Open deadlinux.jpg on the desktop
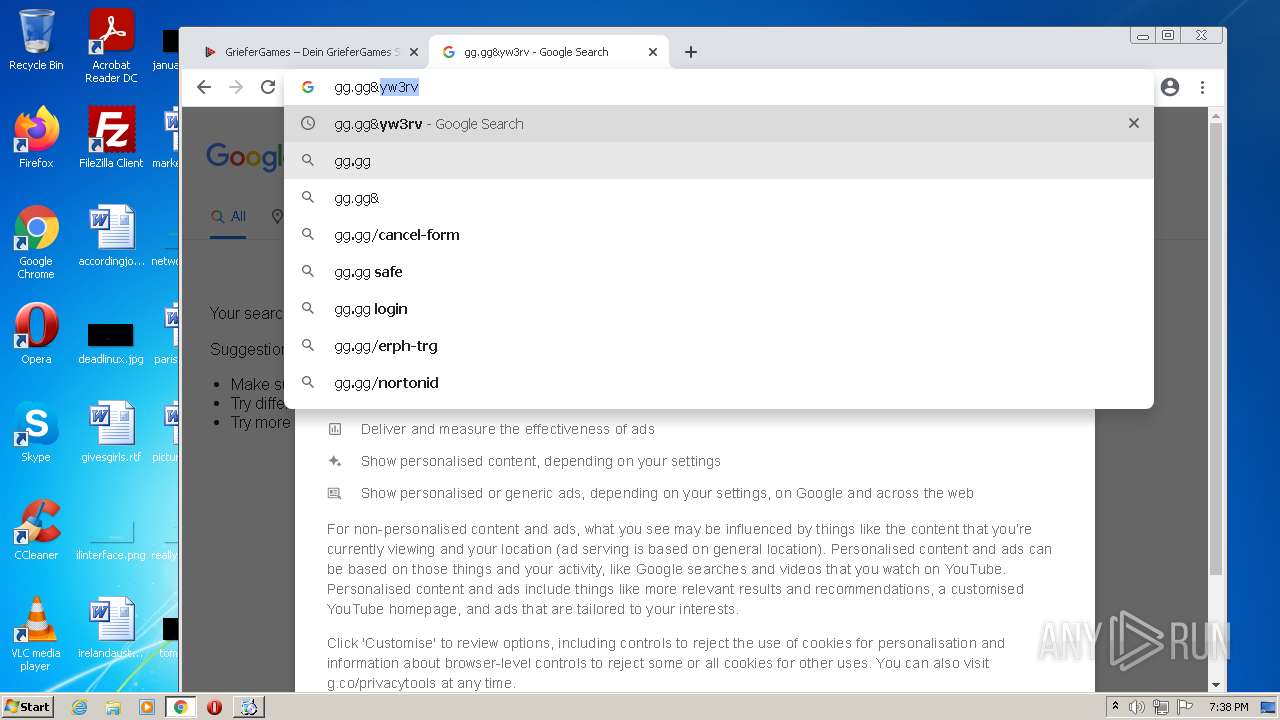 (x=111, y=343)
